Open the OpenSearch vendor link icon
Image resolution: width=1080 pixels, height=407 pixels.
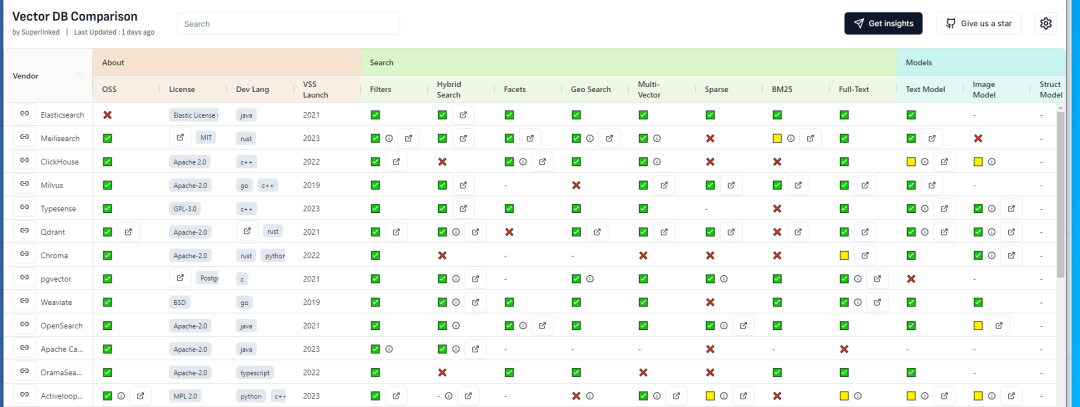(x=24, y=324)
